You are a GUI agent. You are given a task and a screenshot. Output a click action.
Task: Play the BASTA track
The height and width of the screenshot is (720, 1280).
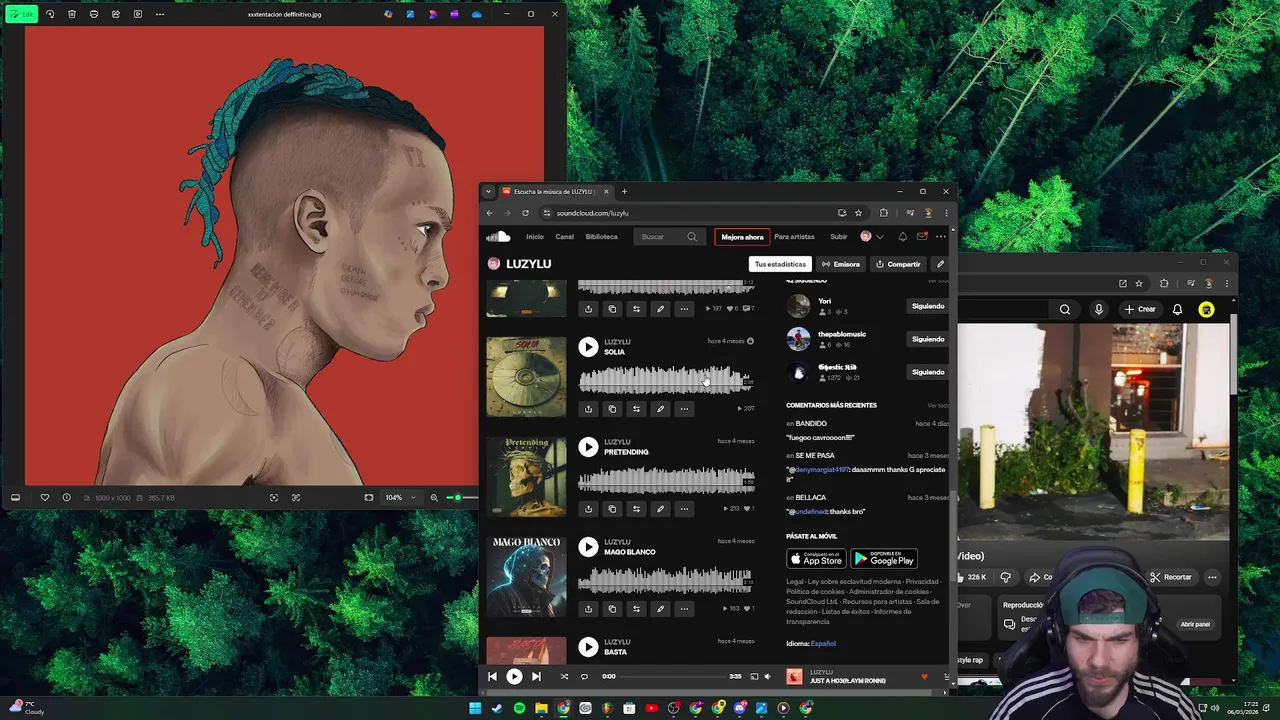(x=588, y=647)
